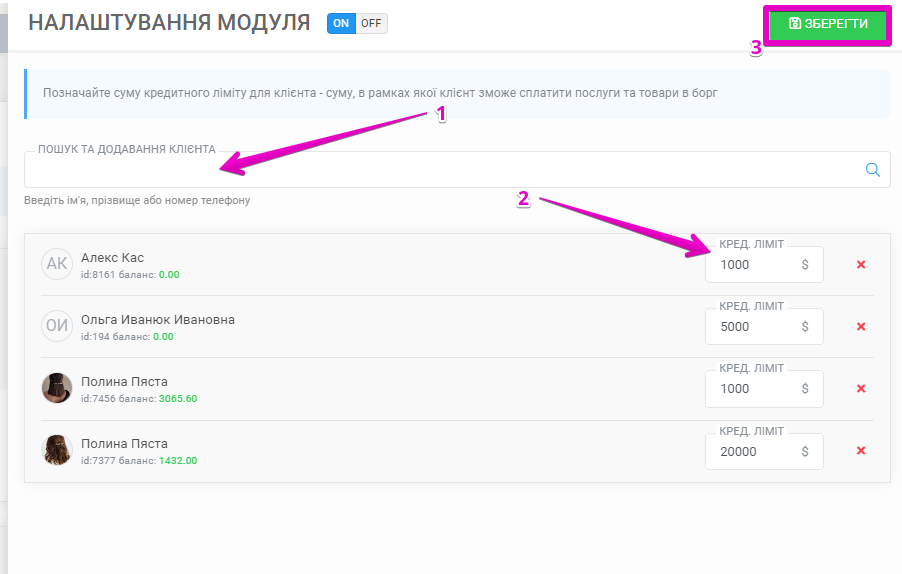Click the НАЛАШТУВАННЯ МОДУЛЯ heading
Image resolution: width=902 pixels, height=574 pixels.
click(169, 23)
